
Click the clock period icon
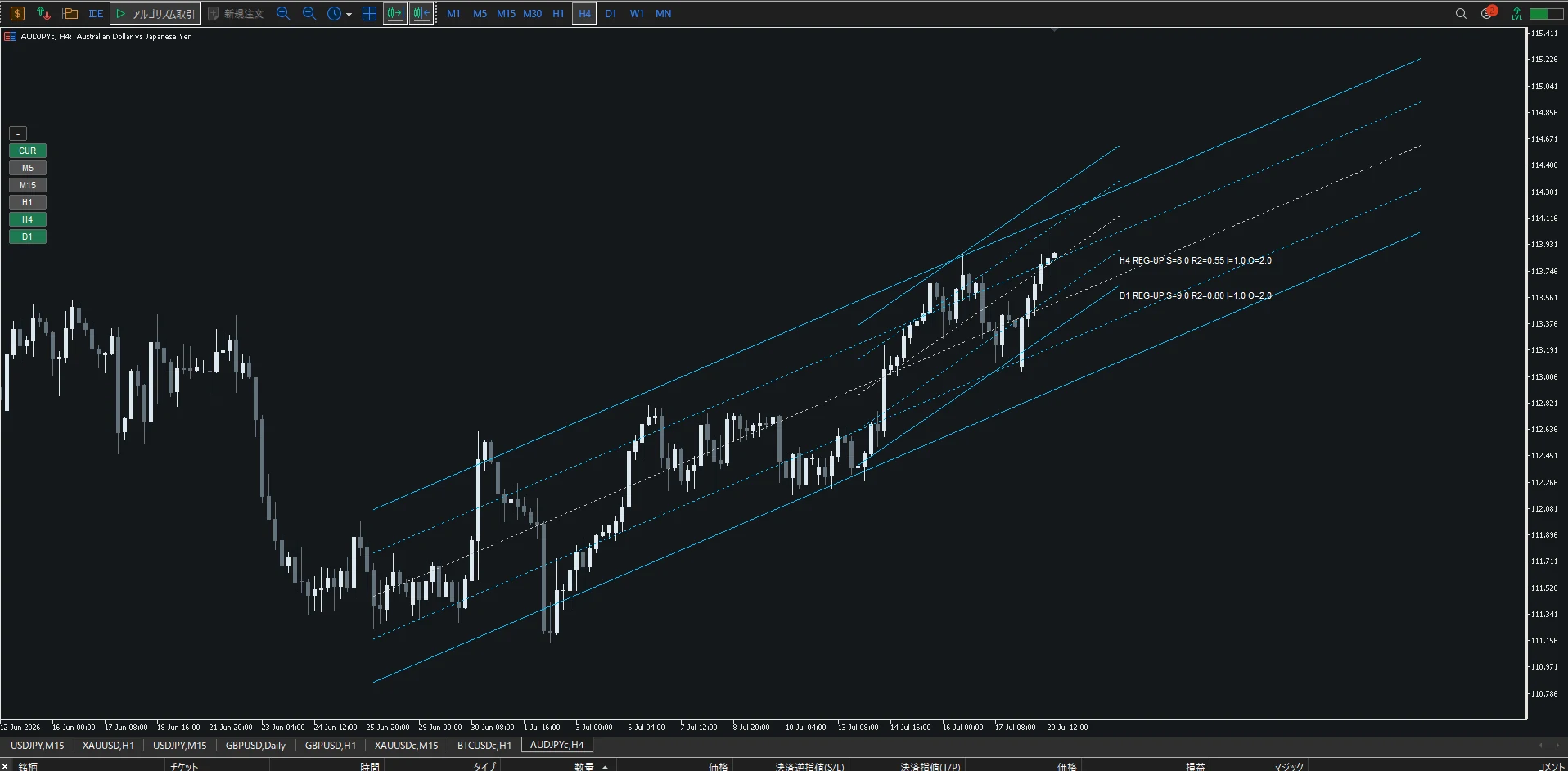click(334, 13)
